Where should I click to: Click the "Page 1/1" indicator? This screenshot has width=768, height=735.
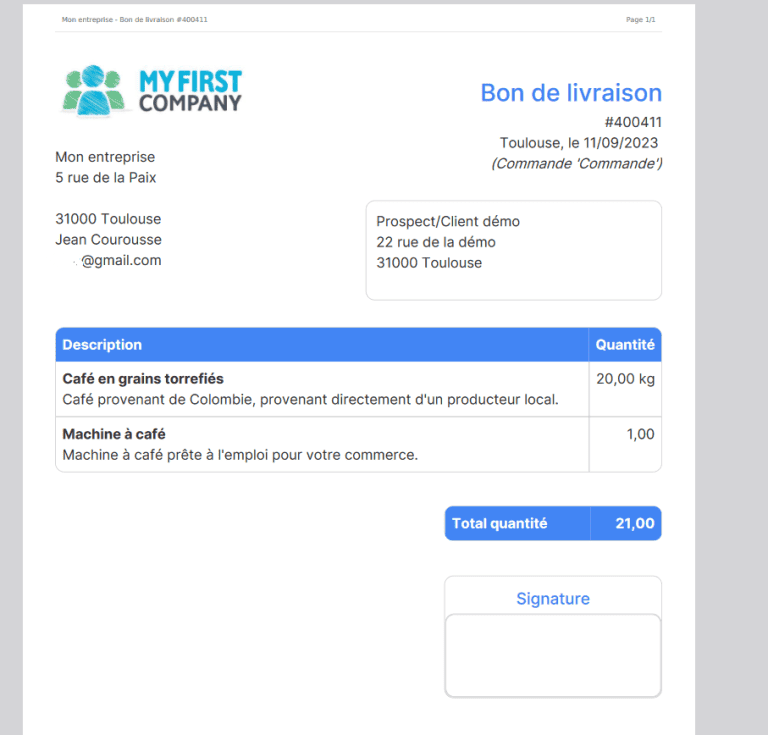coord(640,20)
